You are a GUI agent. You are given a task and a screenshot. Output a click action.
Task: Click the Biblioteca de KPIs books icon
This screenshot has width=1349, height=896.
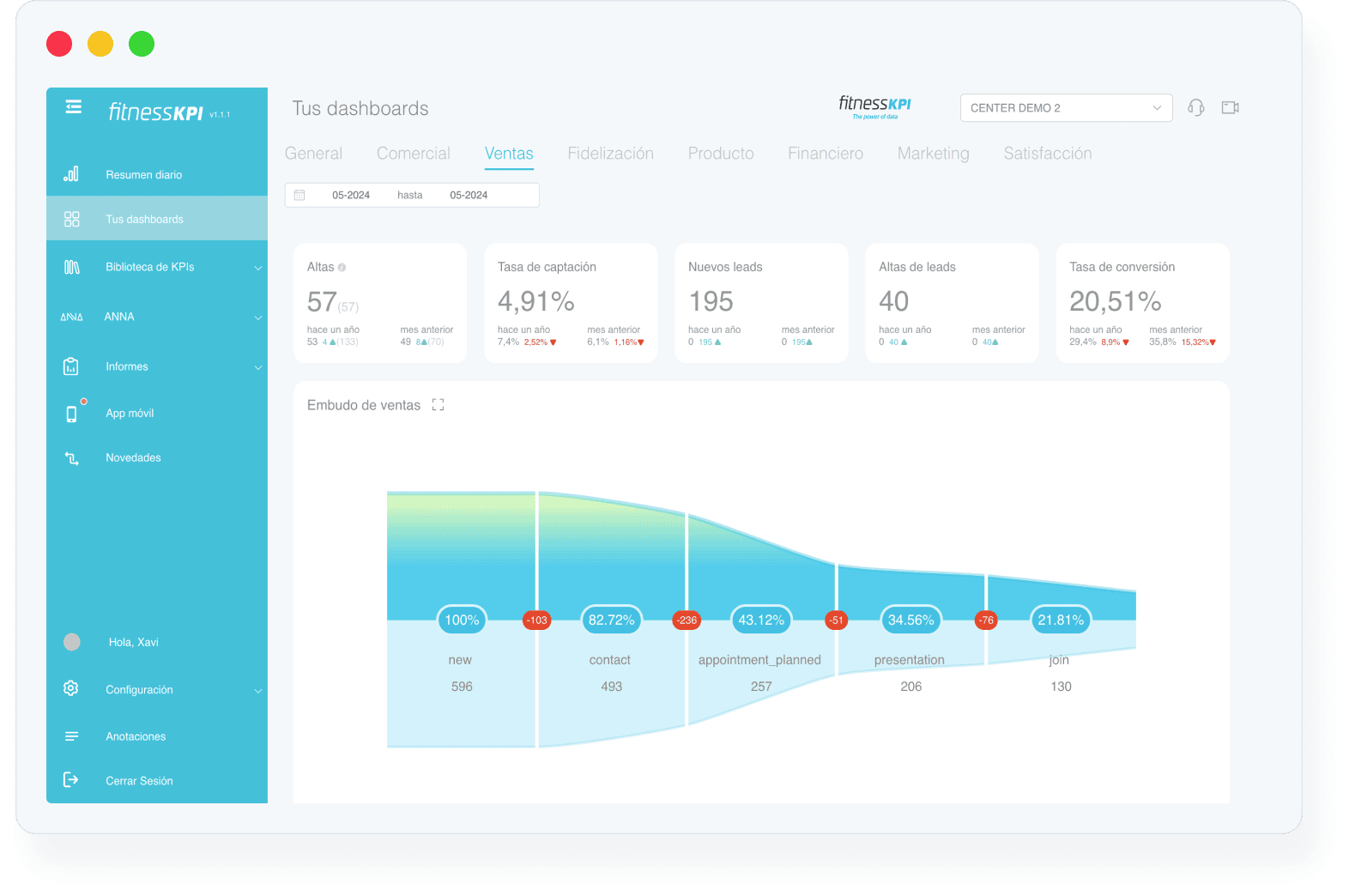click(x=71, y=267)
